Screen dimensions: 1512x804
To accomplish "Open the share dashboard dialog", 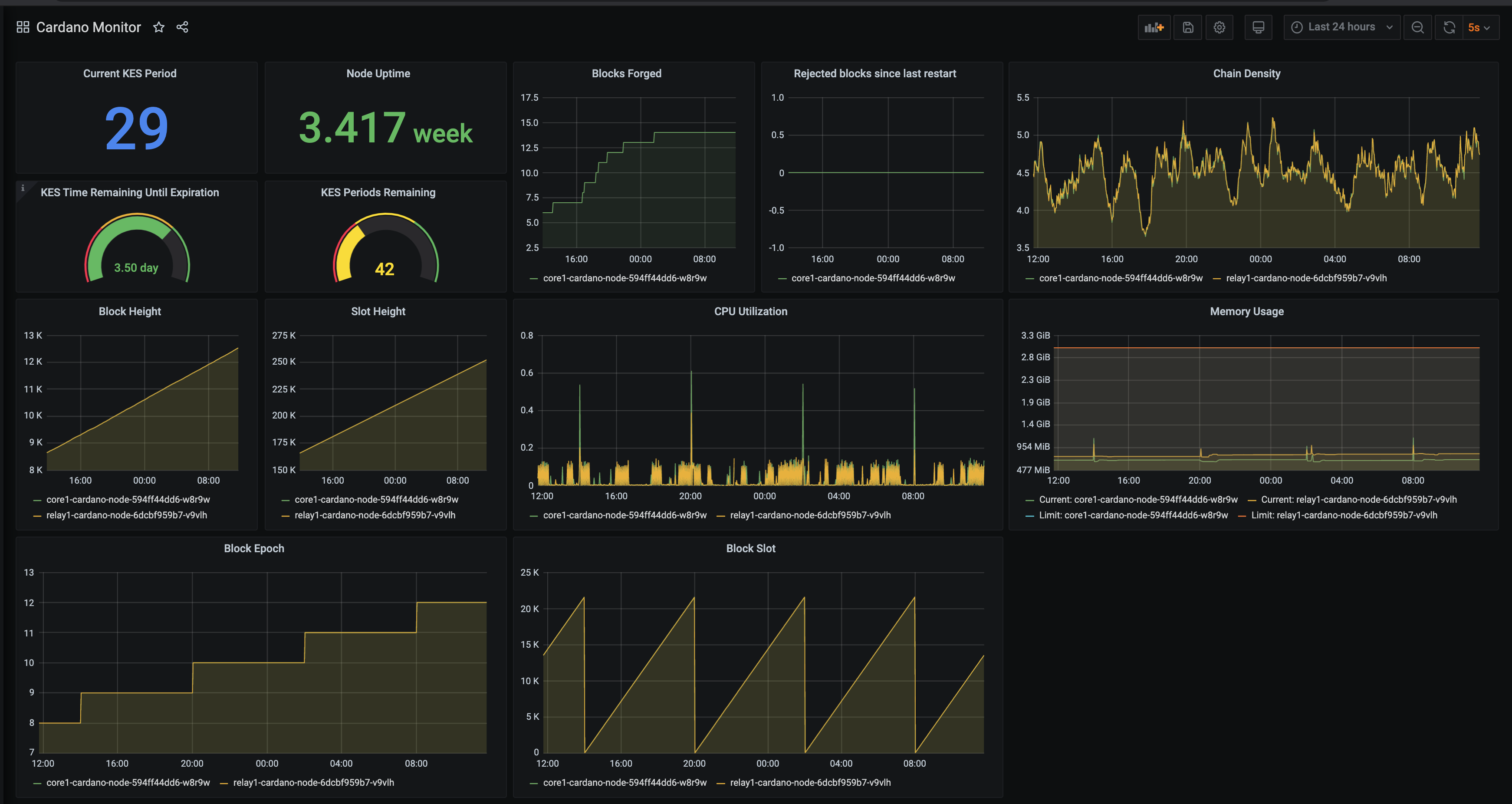I will [x=183, y=27].
